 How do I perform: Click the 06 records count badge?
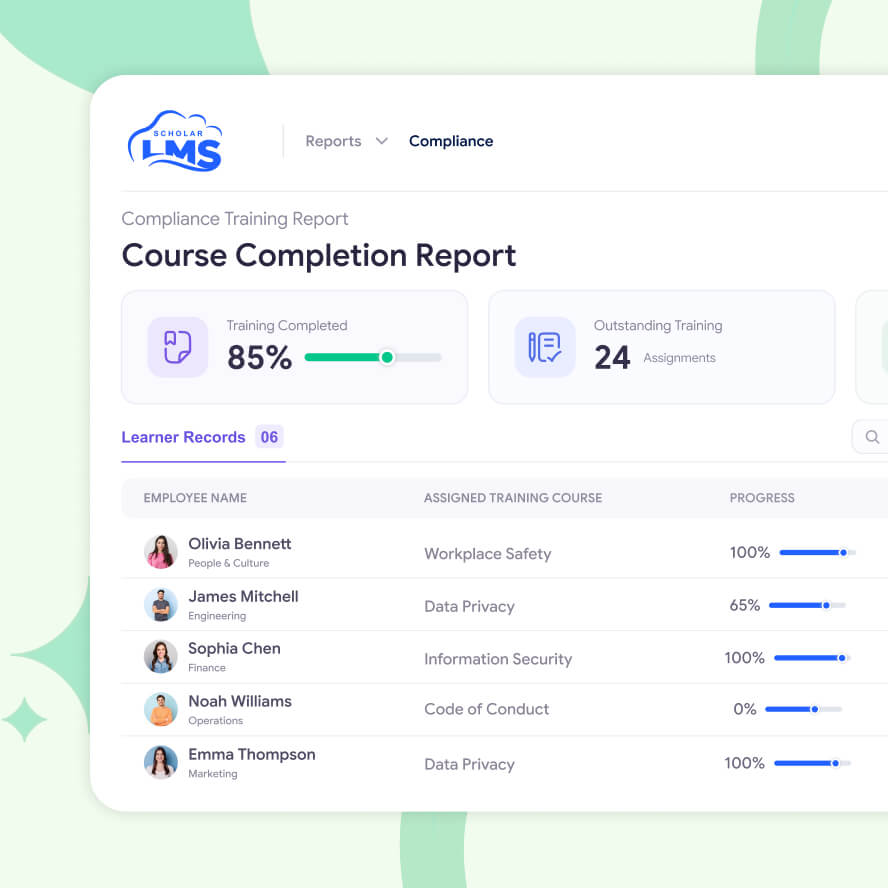coord(269,437)
